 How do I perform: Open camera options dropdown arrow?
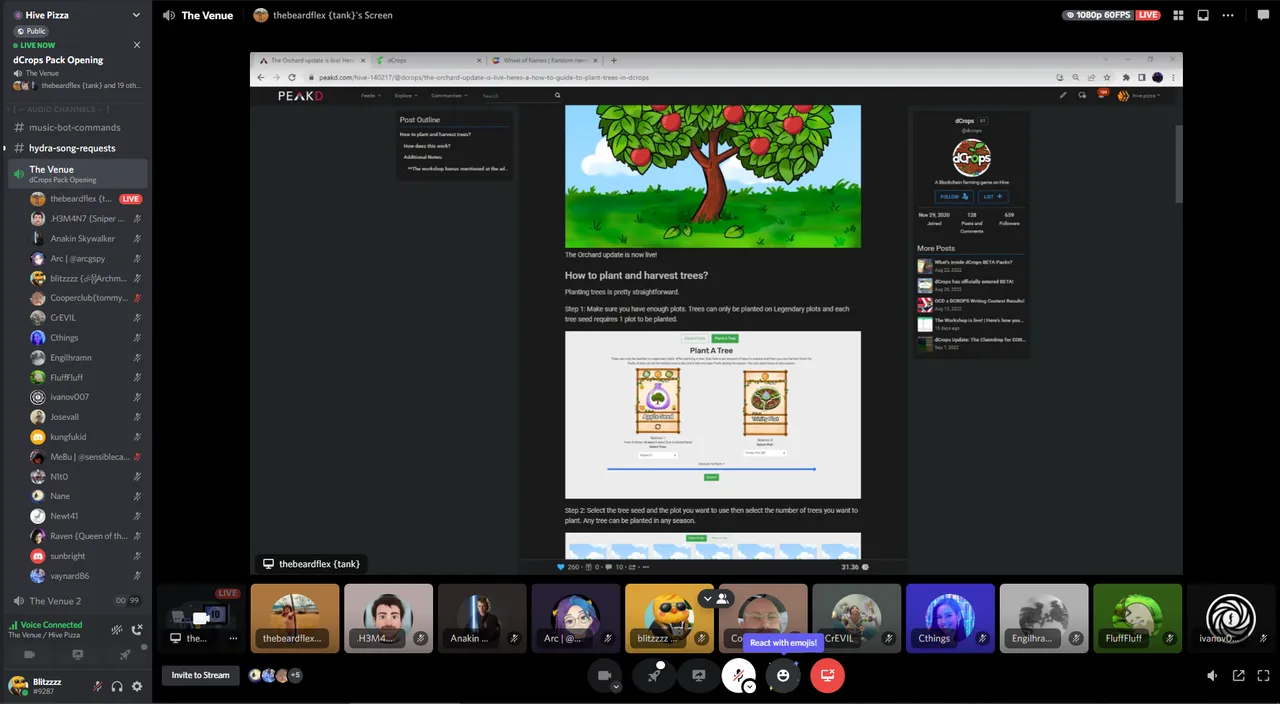616,687
